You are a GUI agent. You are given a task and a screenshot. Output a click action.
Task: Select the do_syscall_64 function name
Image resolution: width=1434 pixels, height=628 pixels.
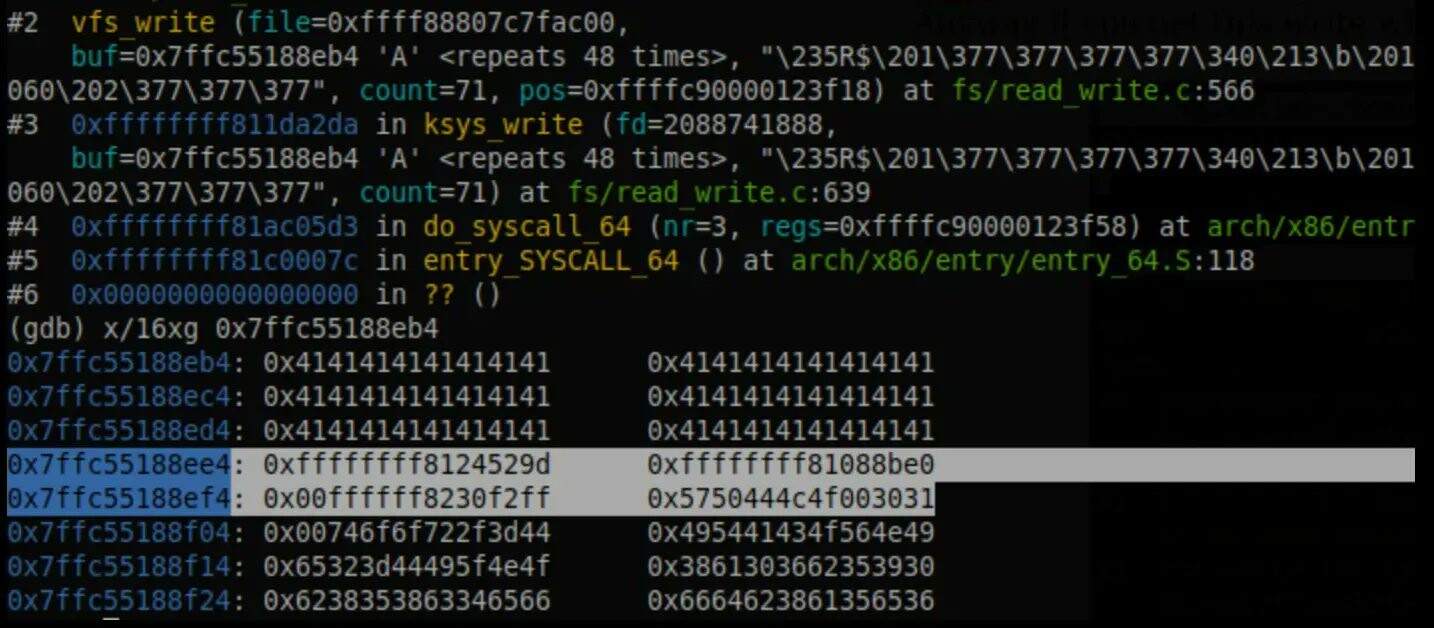[x=527, y=227]
